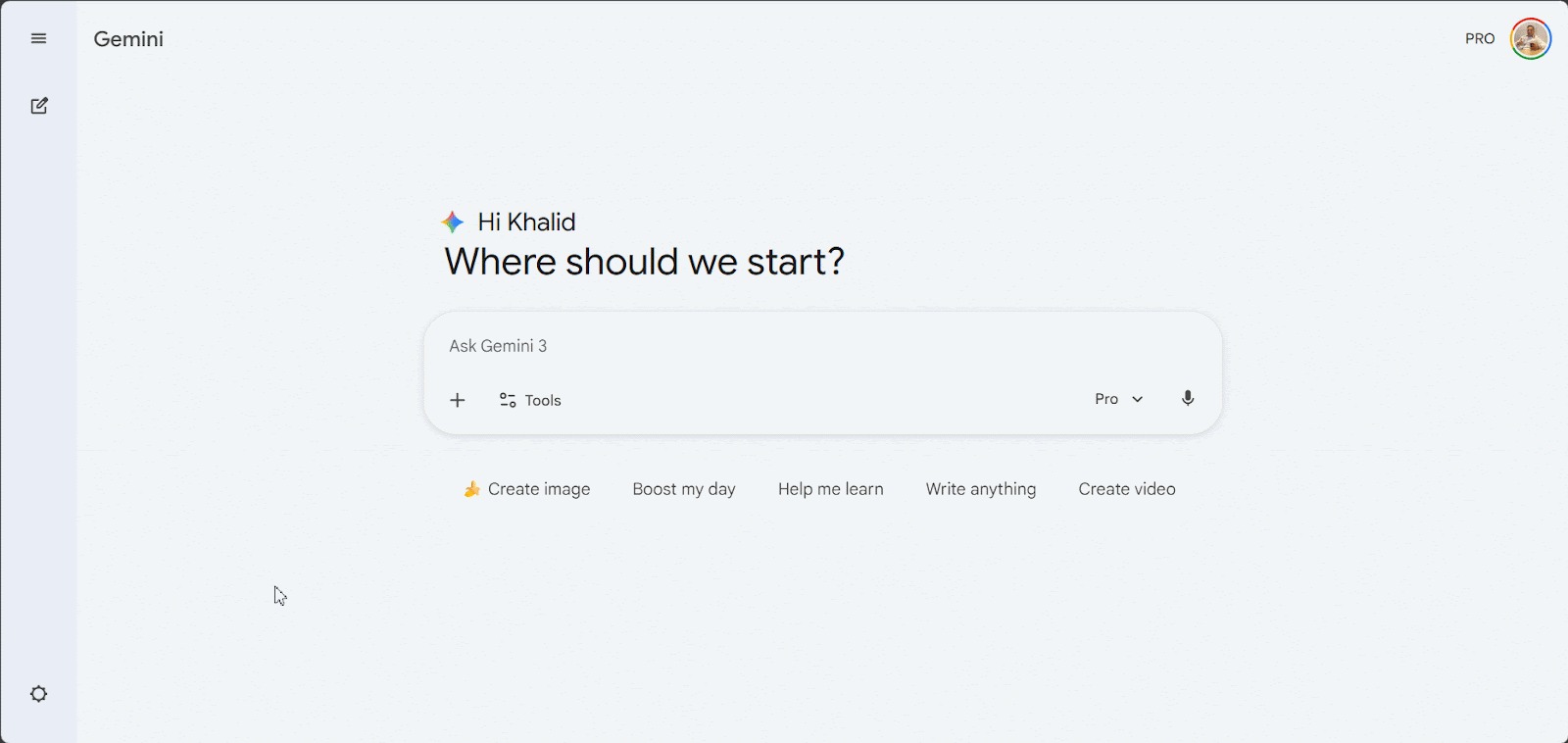Open the account profile avatar
Image resolution: width=1568 pixels, height=743 pixels.
1530,39
